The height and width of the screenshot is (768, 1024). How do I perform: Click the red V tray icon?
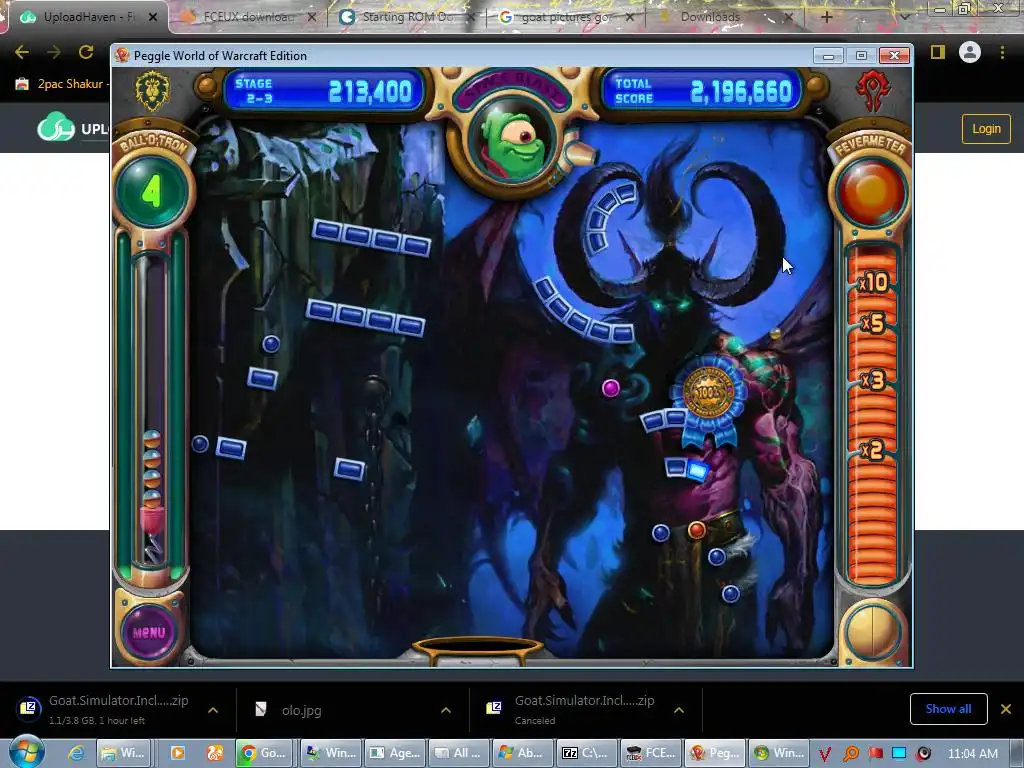[x=825, y=754]
